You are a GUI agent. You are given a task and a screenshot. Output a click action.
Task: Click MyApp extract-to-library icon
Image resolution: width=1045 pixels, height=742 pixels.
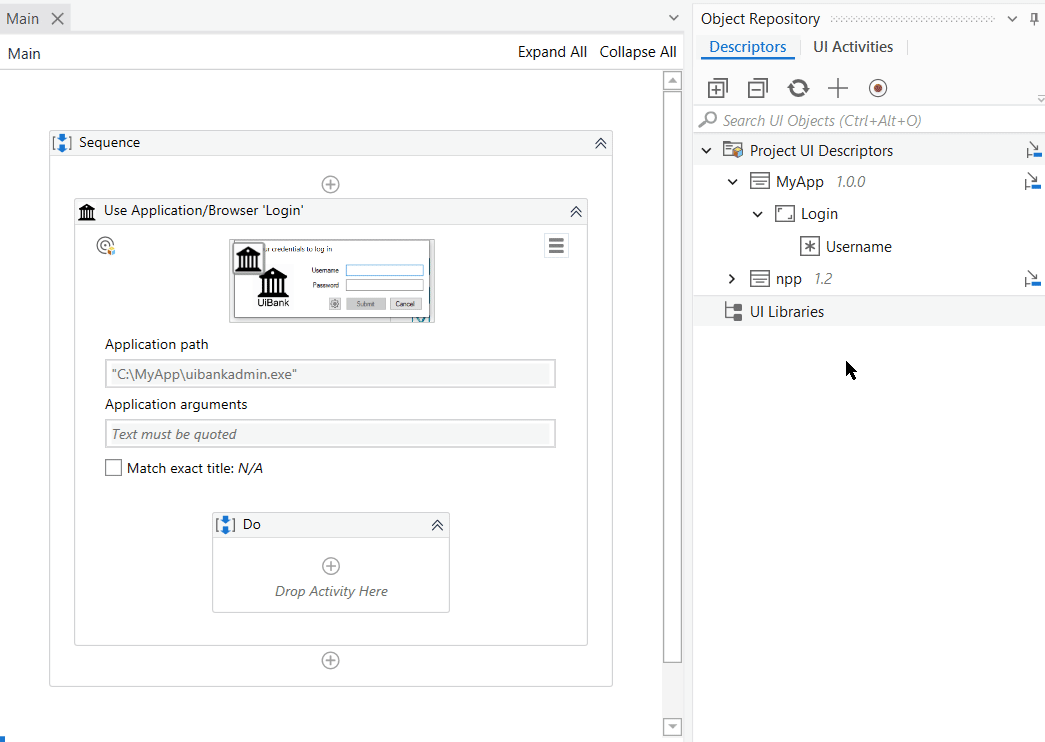tap(1032, 181)
